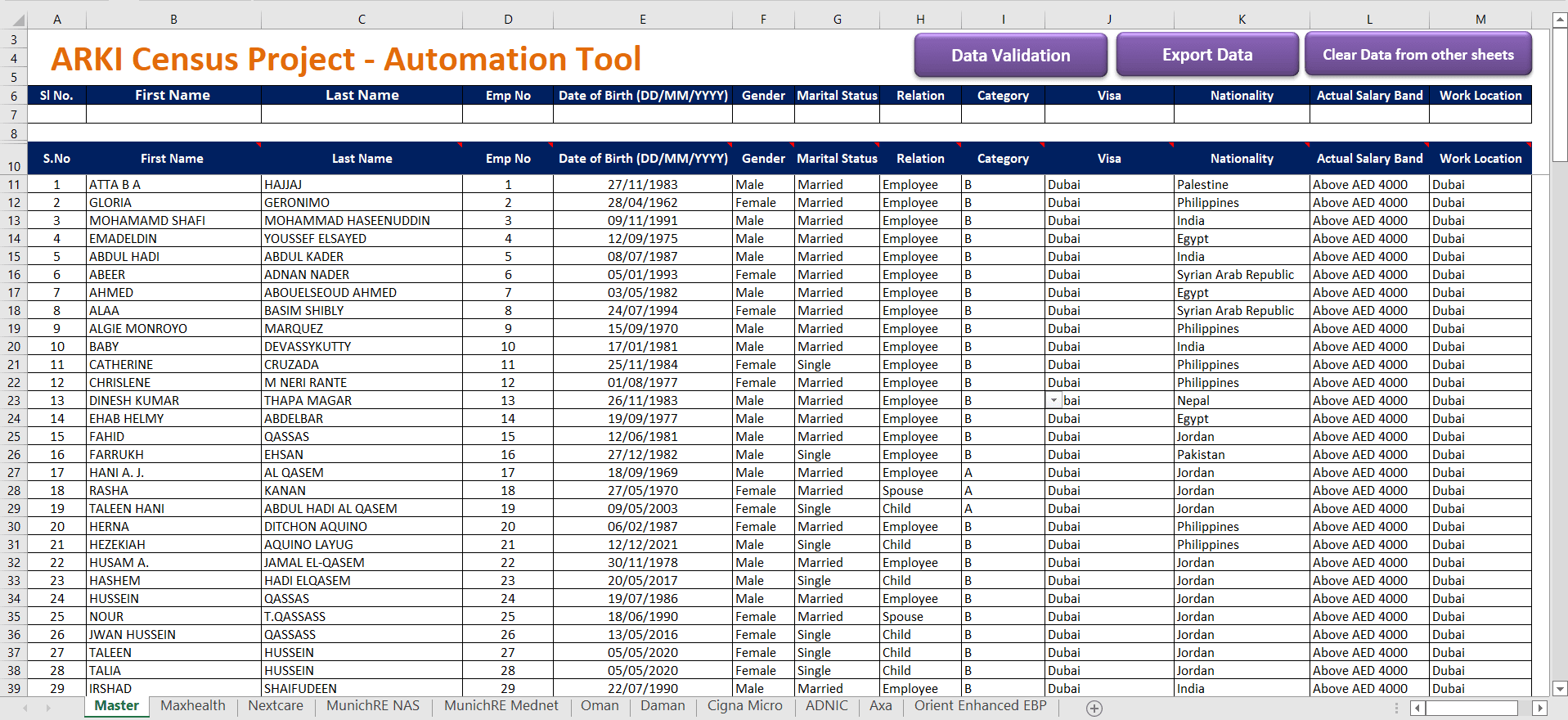Click the Export Data button

point(1207,55)
